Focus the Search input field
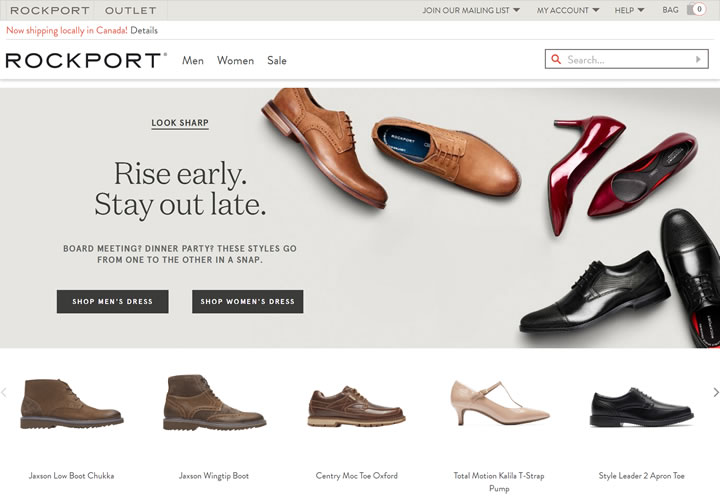This screenshot has width=720, height=501. tap(627, 59)
